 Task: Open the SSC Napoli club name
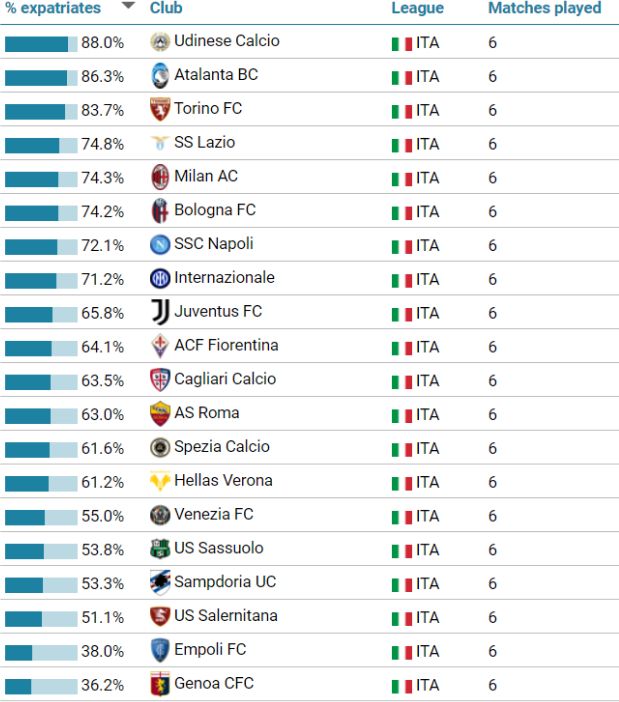click(214, 244)
